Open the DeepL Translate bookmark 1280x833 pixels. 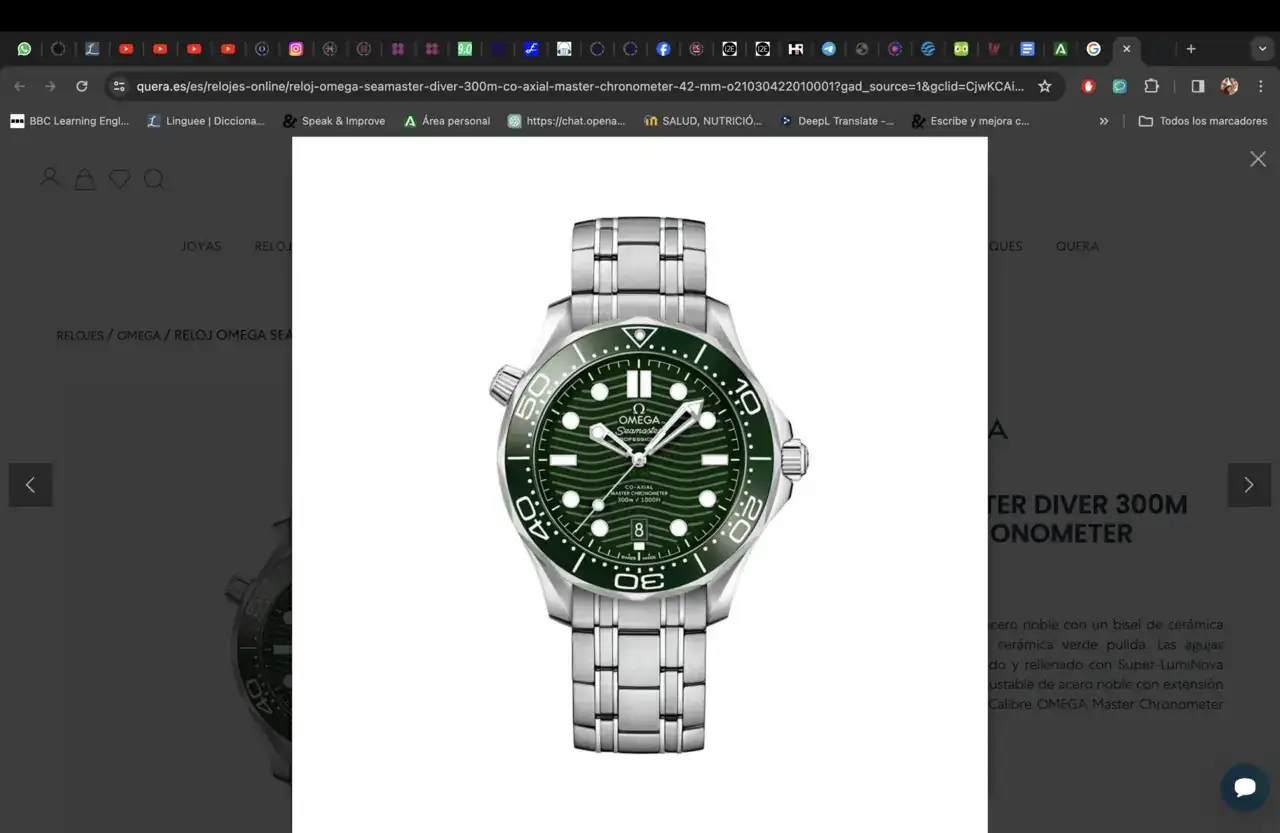pyautogui.click(x=836, y=121)
